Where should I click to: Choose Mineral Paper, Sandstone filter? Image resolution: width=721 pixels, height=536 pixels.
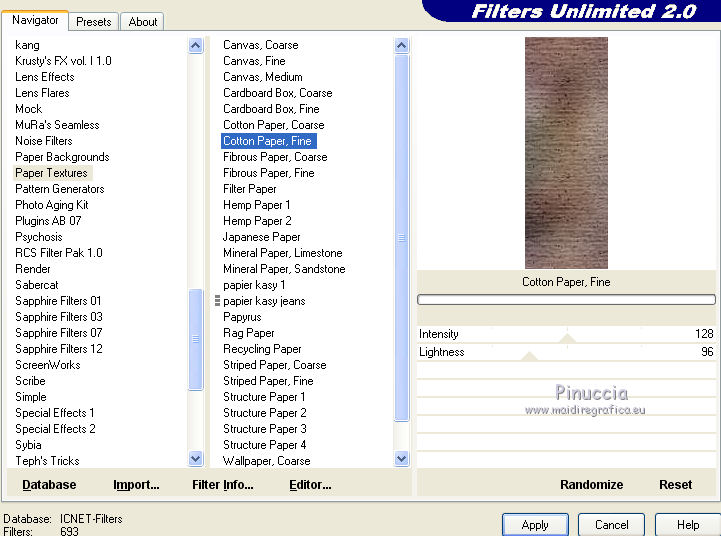284,268
